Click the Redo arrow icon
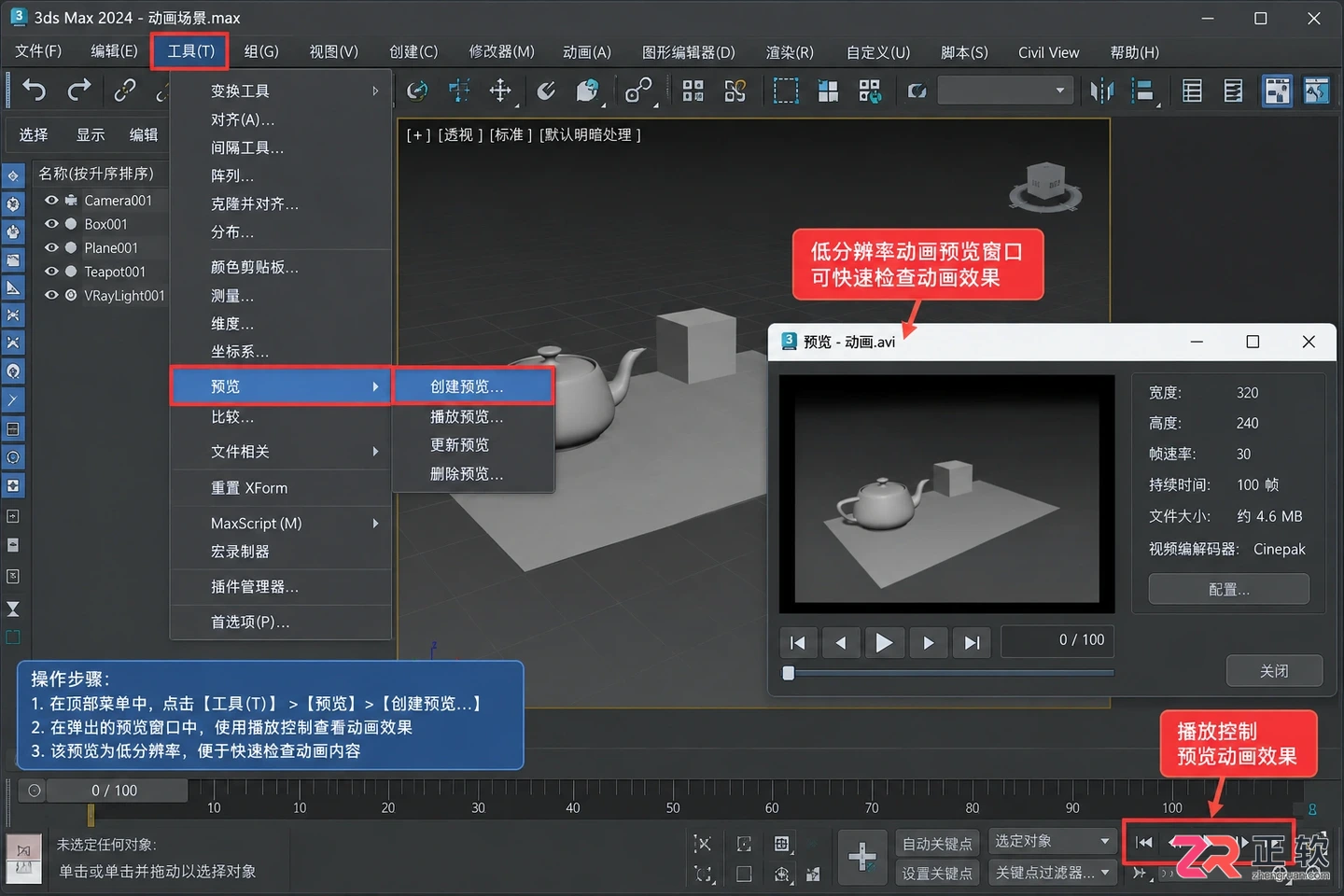The width and height of the screenshot is (1344, 896). tap(79, 90)
